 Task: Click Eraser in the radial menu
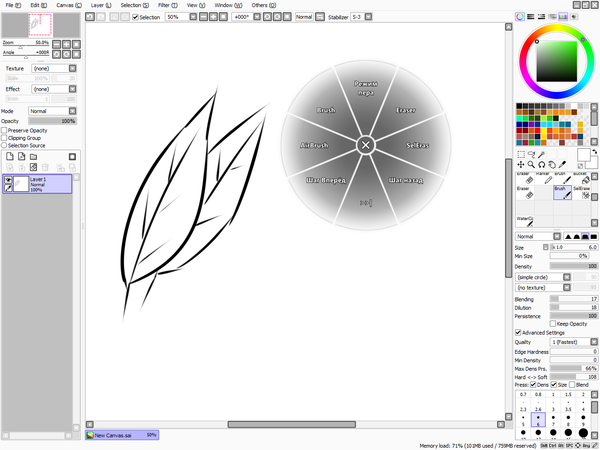pos(406,109)
